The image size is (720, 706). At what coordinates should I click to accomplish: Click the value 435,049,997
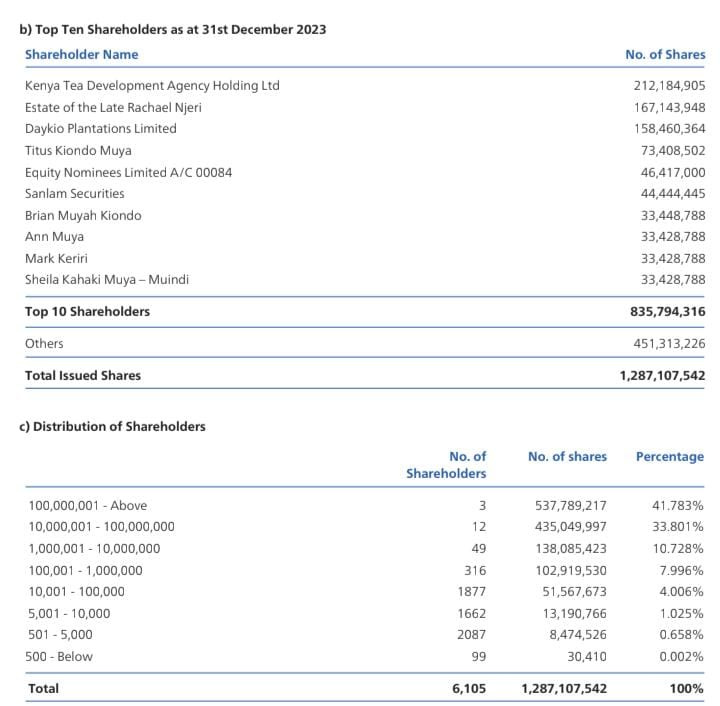point(570,527)
